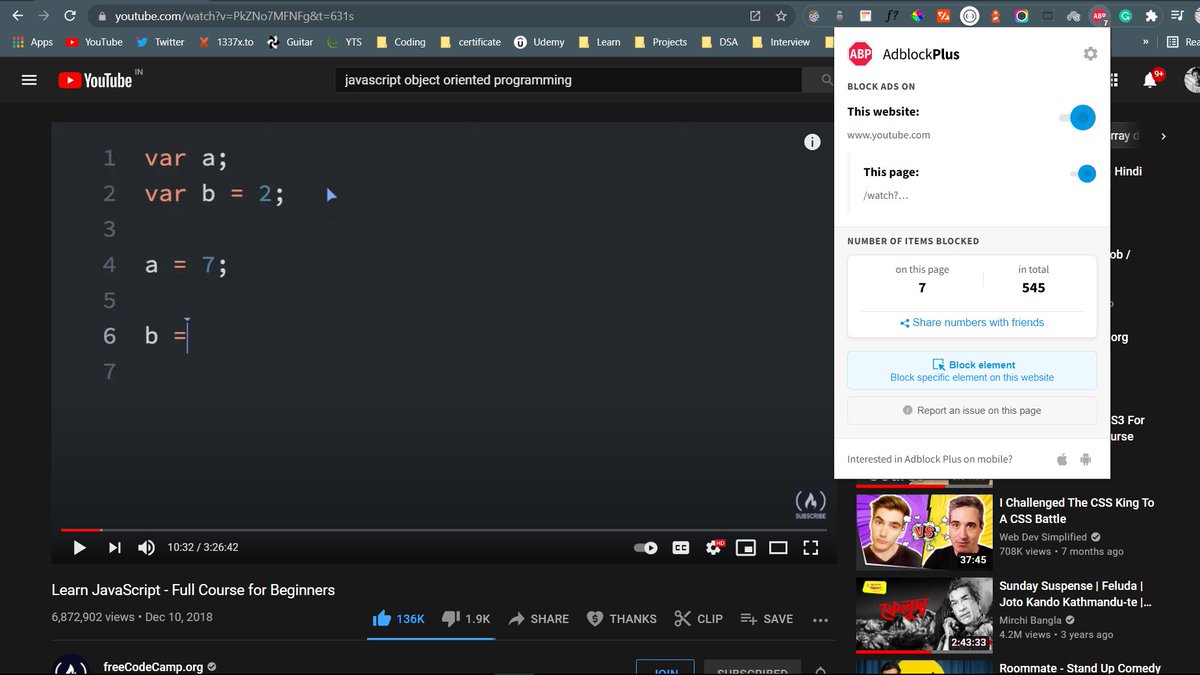The width and height of the screenshot is (1200, 675).
Task: Like the video (136K)
Action: point(398,619)
